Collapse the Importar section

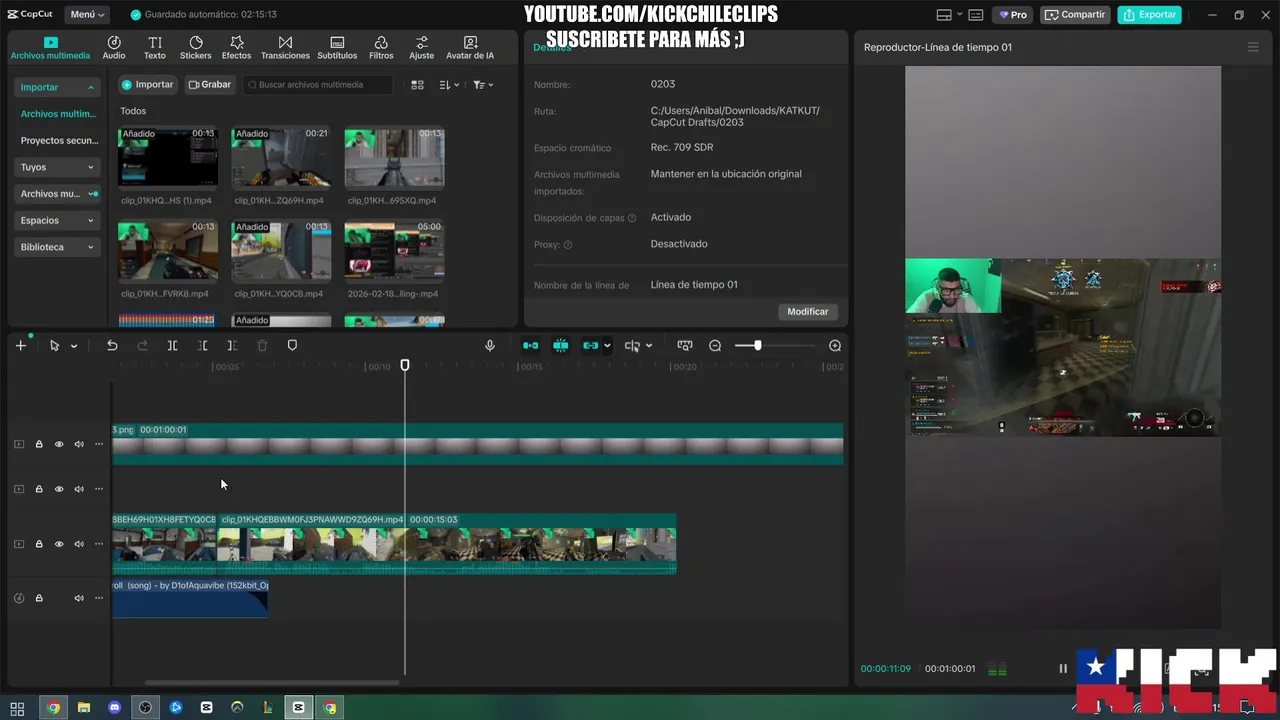pyautogui.click(x=57, y=87)
